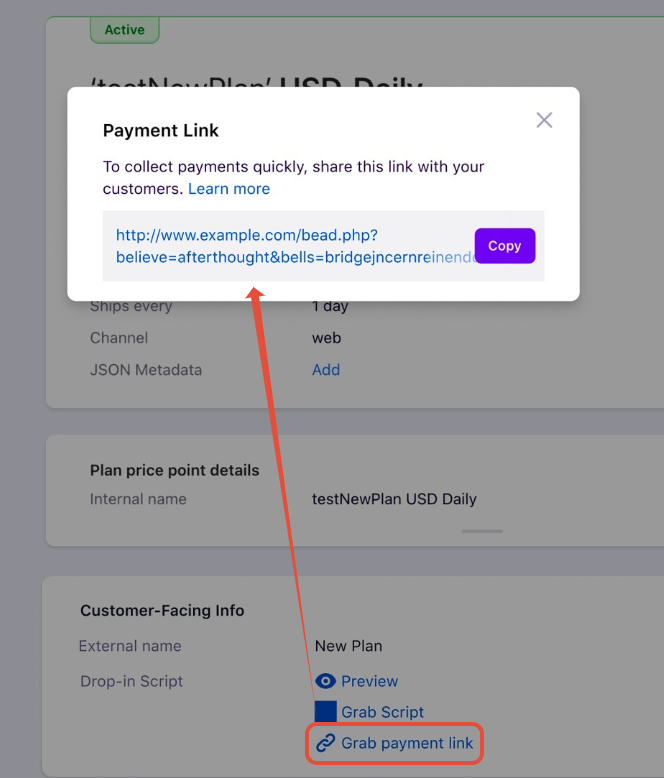Click the Plan price point details heading

coord(174,470)
